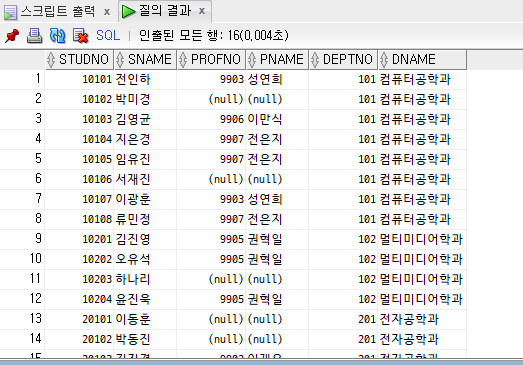Click the pin (freeze view) icon

(12, 36)
